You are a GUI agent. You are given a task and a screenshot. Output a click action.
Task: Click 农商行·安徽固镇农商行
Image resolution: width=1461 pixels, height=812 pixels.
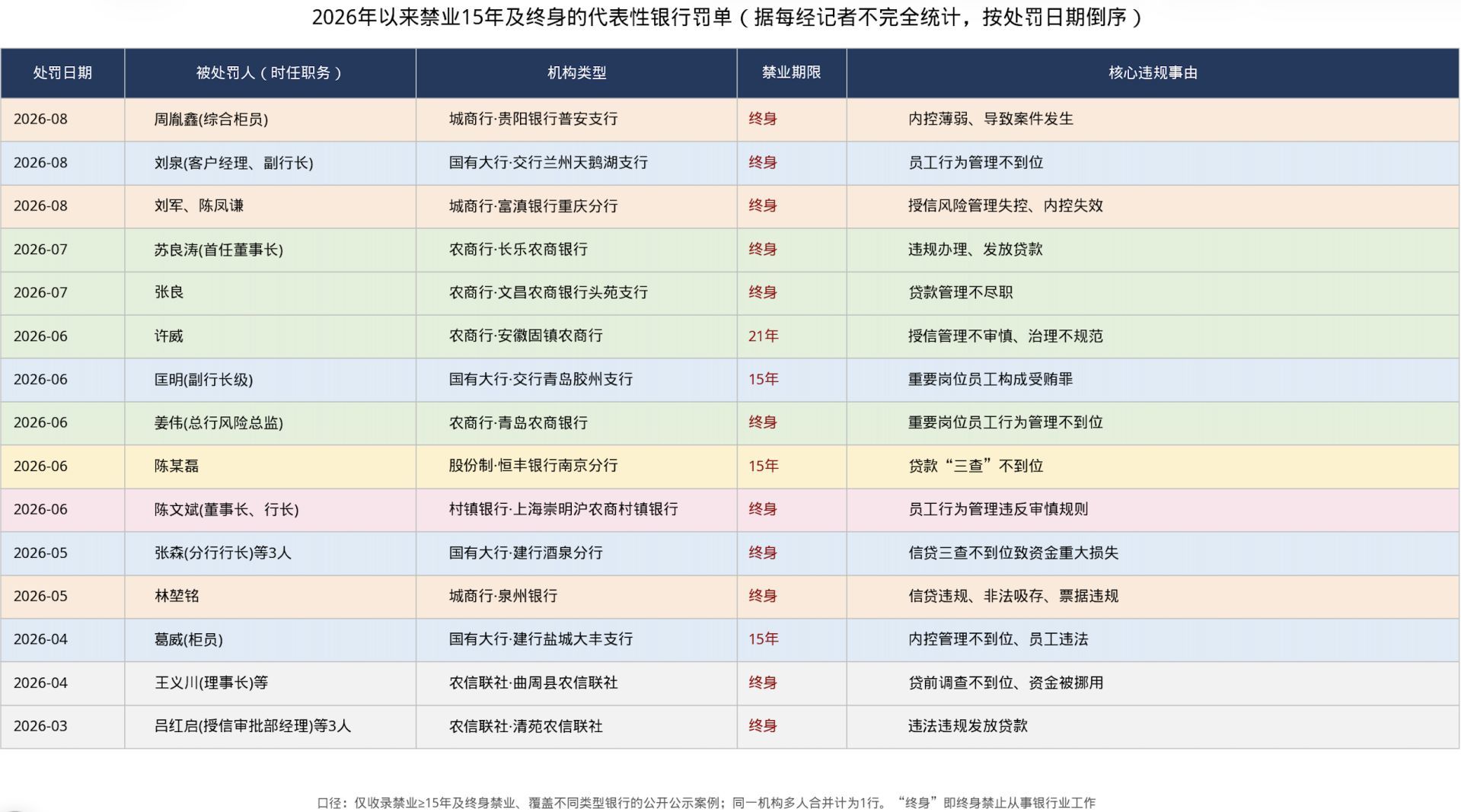pos(525,336)
